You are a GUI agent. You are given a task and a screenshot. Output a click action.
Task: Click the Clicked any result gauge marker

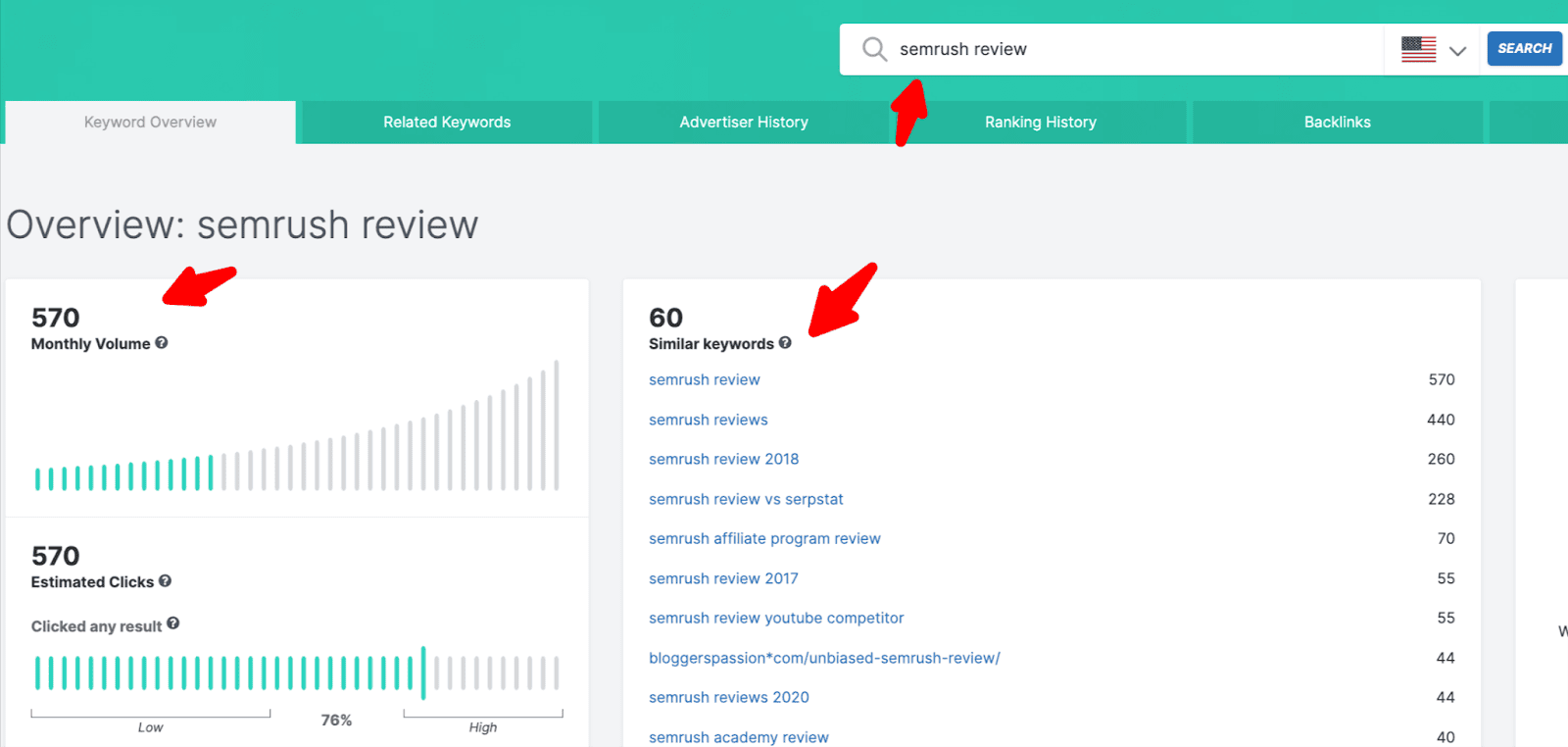point(423,672)
